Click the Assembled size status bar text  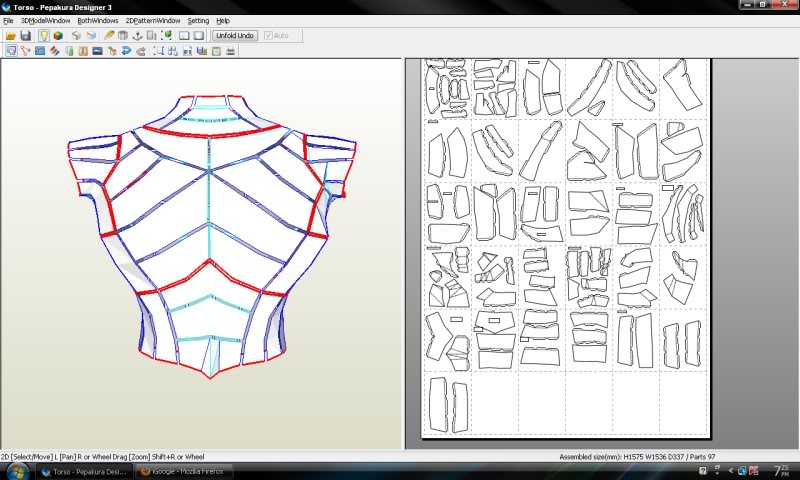click(x=637, y=457)
